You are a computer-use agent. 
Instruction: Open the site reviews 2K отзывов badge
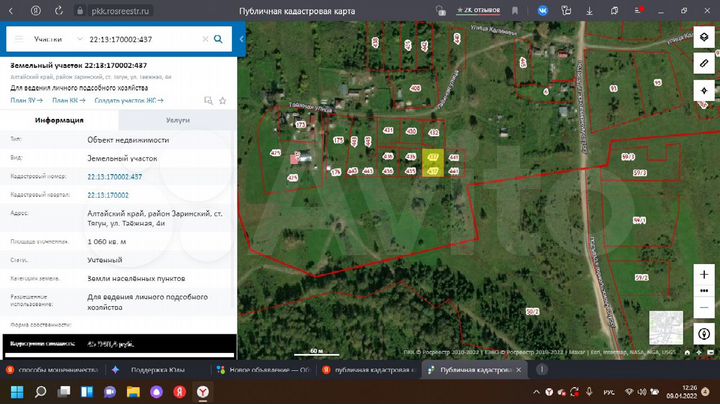tap(478, 10)
